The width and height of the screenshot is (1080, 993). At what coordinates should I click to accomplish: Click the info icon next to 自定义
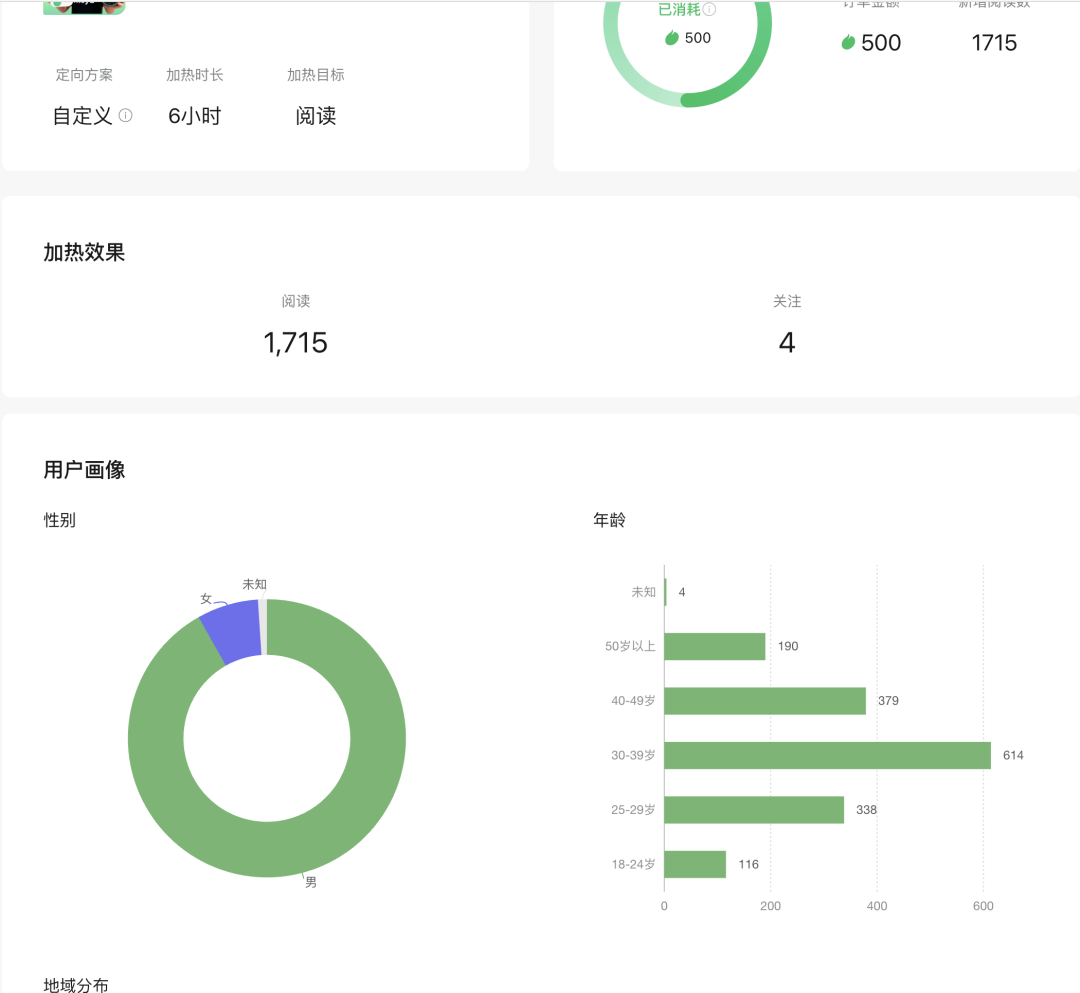[x=125, y=115]
